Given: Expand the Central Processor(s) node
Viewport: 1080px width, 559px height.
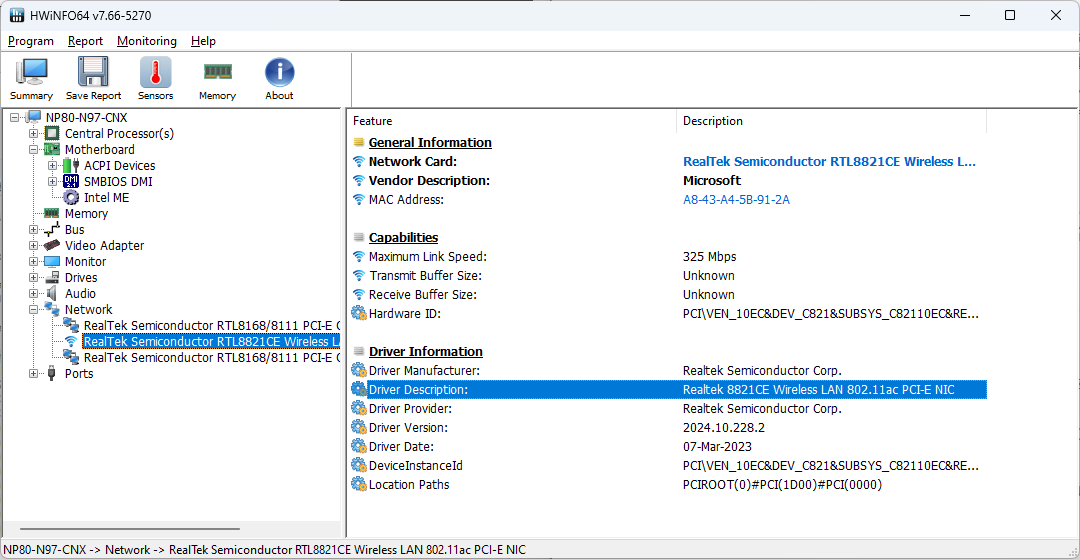Looking at the screenshot, I should point(34,134).
